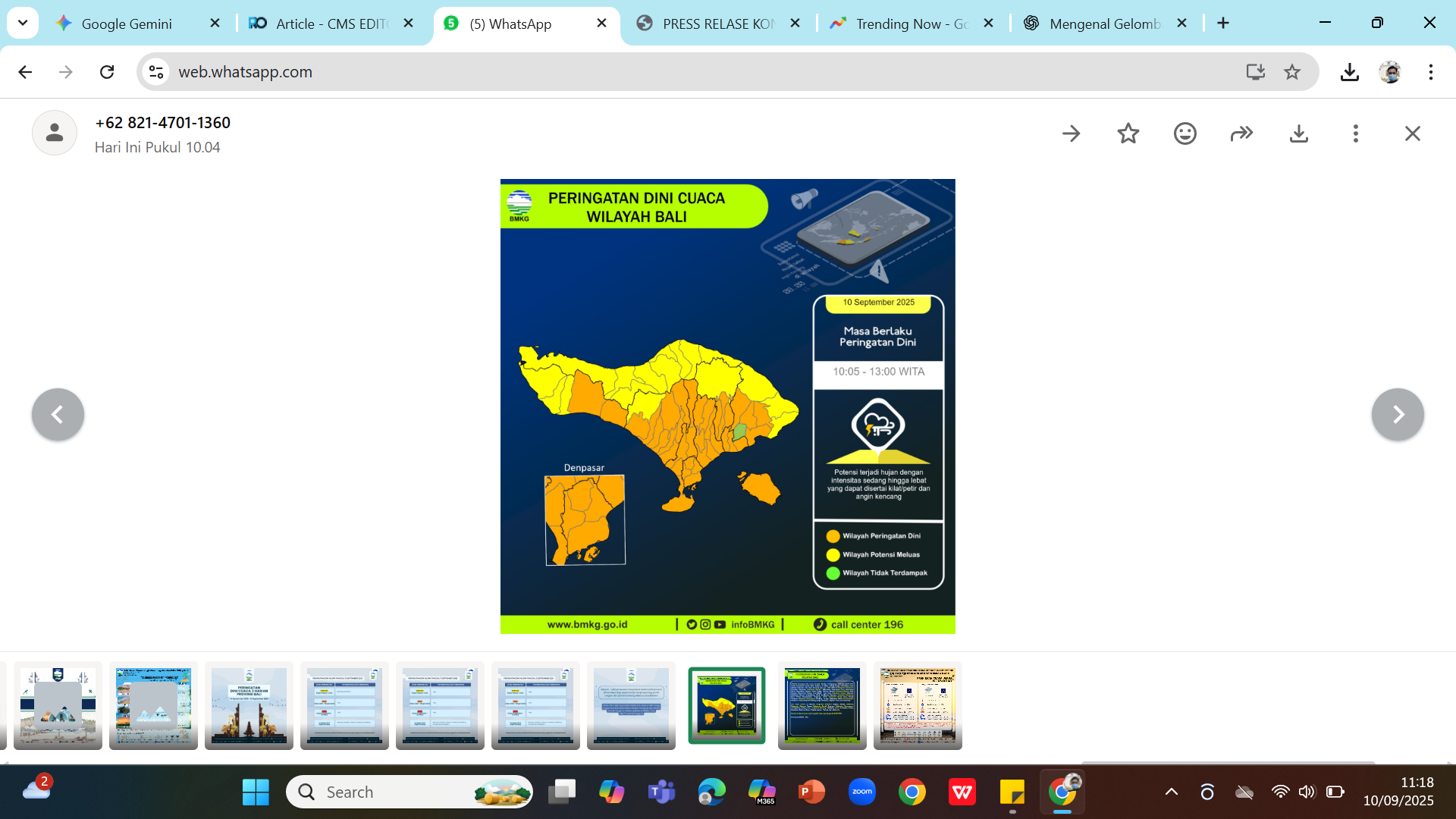Open the first thumbnail with emblem
Screen dimensions: 1456x819
58,705
